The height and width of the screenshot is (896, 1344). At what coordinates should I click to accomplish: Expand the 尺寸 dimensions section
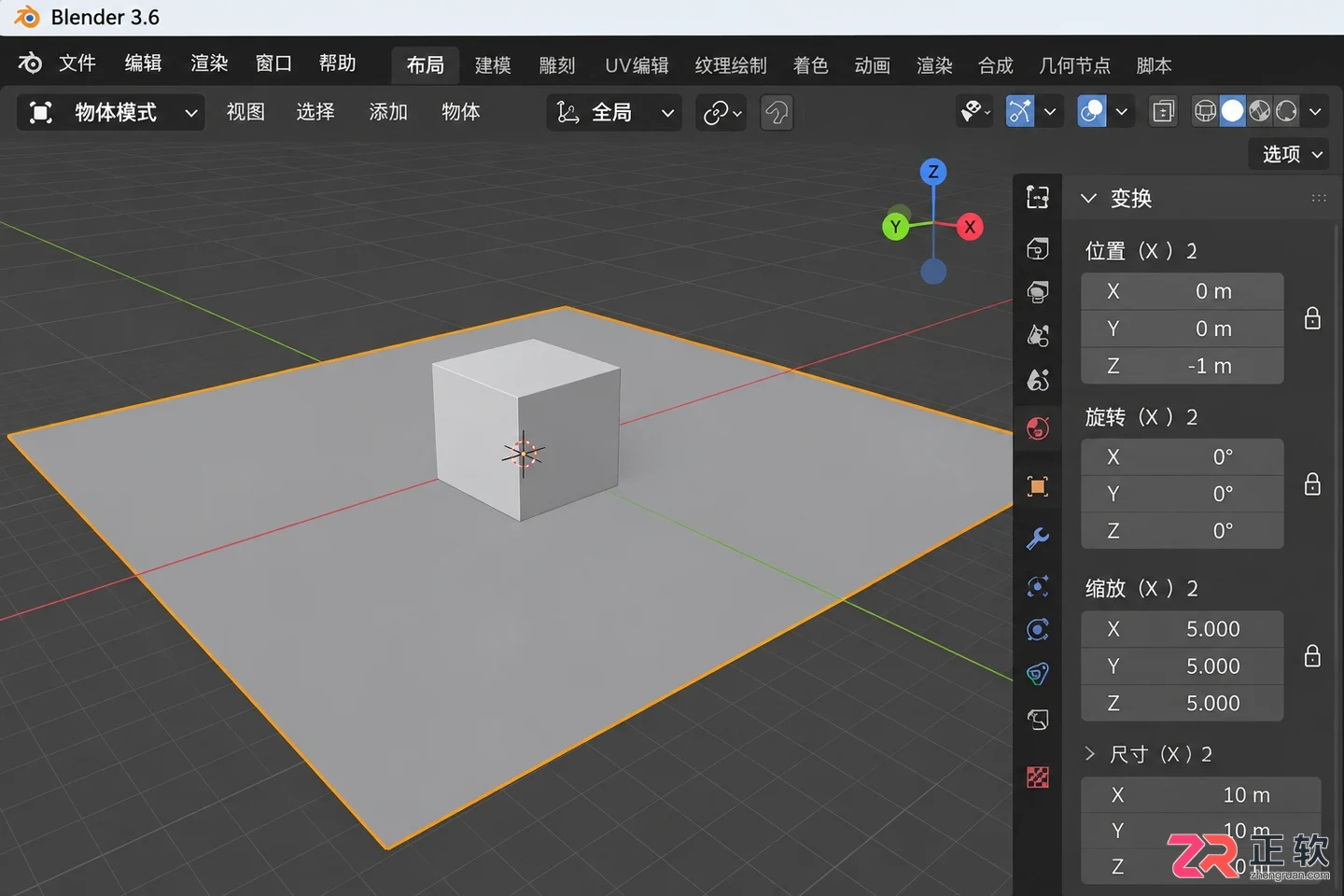coord(1089,753)
